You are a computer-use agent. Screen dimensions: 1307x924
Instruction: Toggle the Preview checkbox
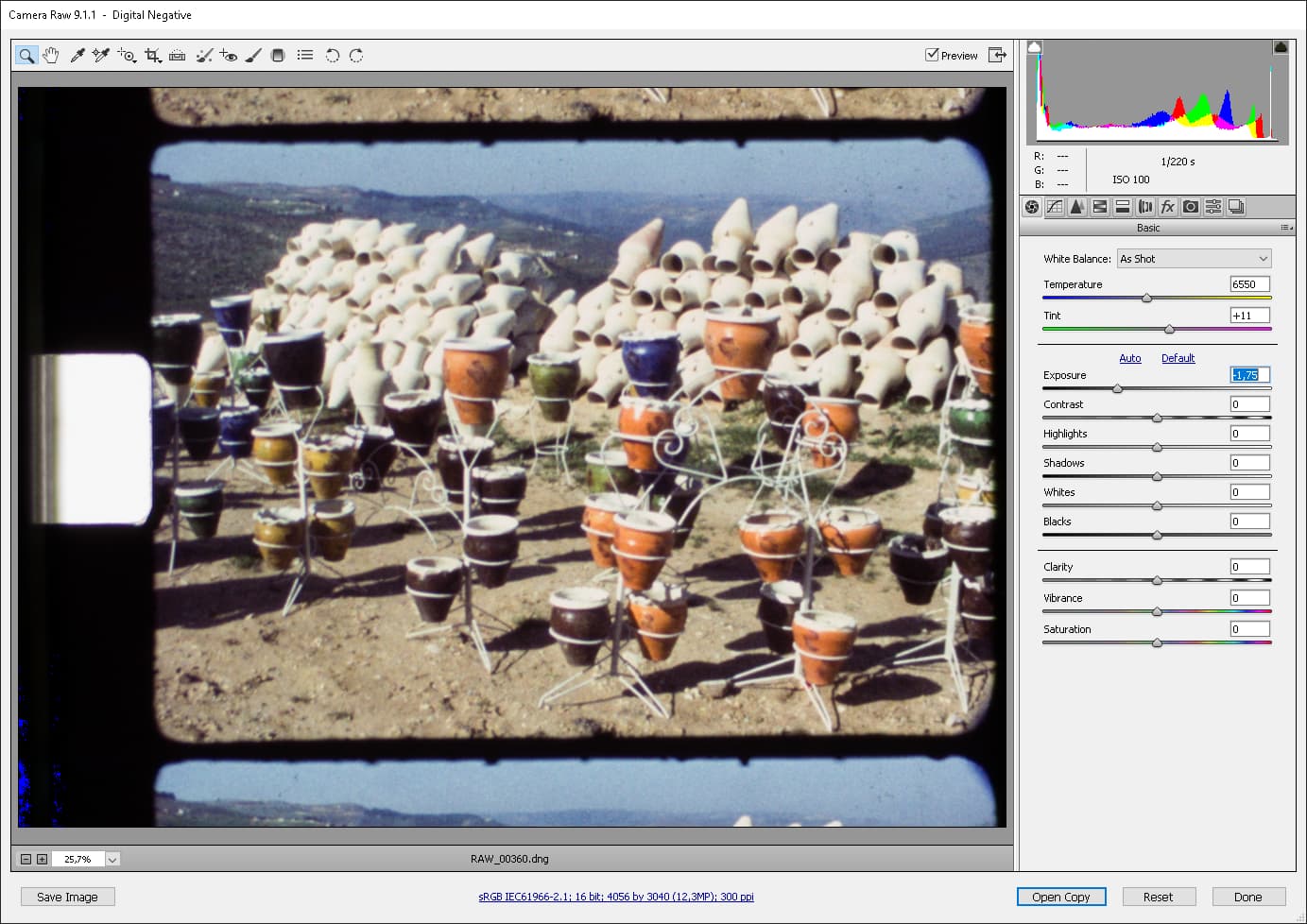(x=932, y=55)
